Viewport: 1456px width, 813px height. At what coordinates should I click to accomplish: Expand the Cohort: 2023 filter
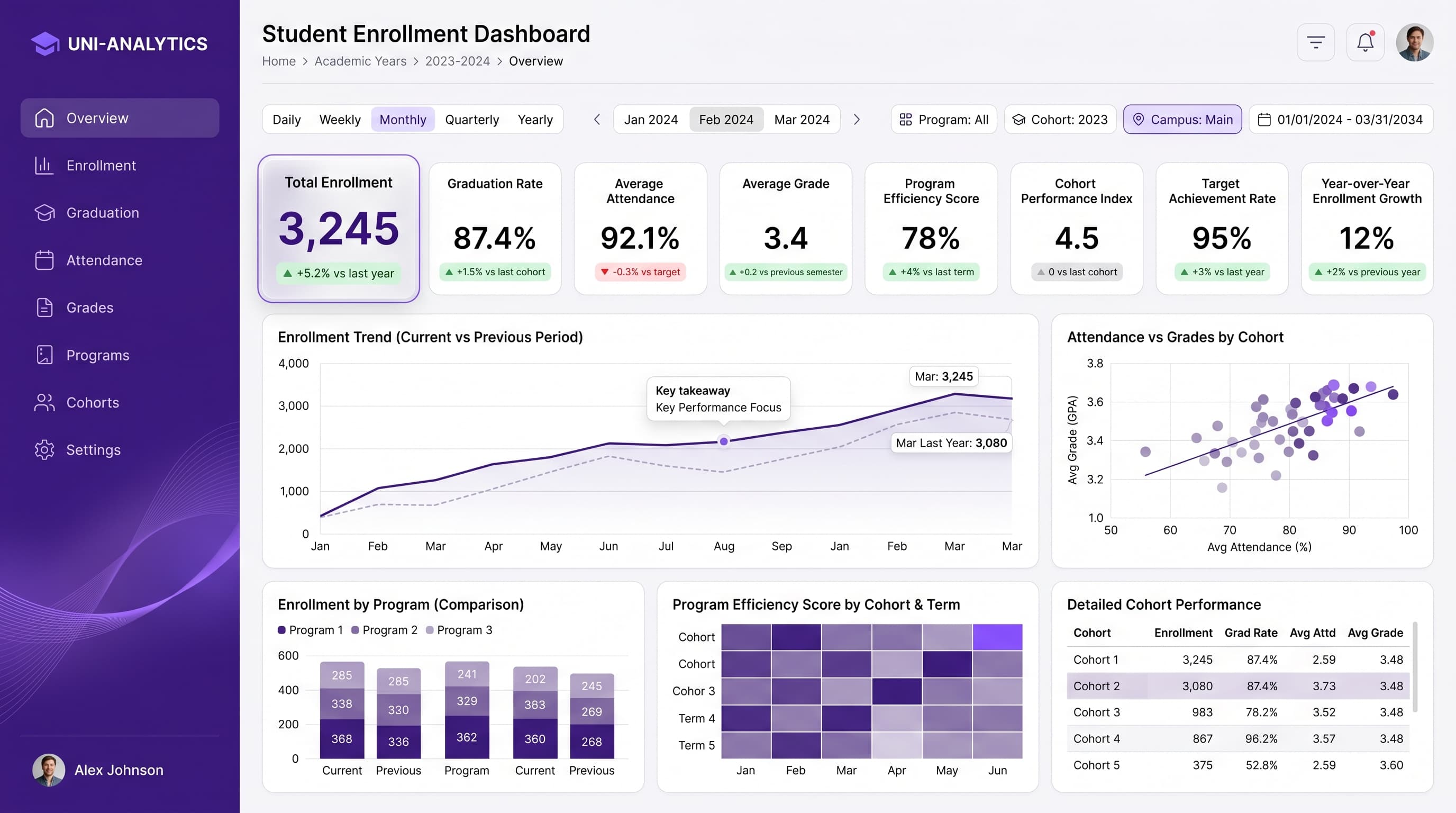[x=1060, y=120]
